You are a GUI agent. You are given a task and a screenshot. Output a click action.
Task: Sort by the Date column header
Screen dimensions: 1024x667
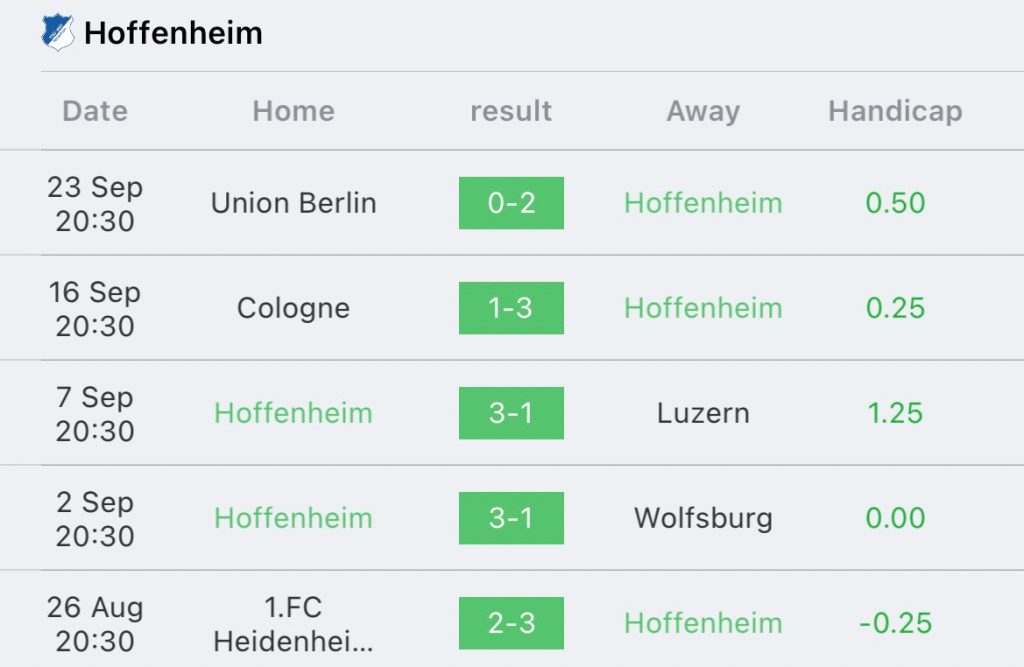(x=95, y=111)
